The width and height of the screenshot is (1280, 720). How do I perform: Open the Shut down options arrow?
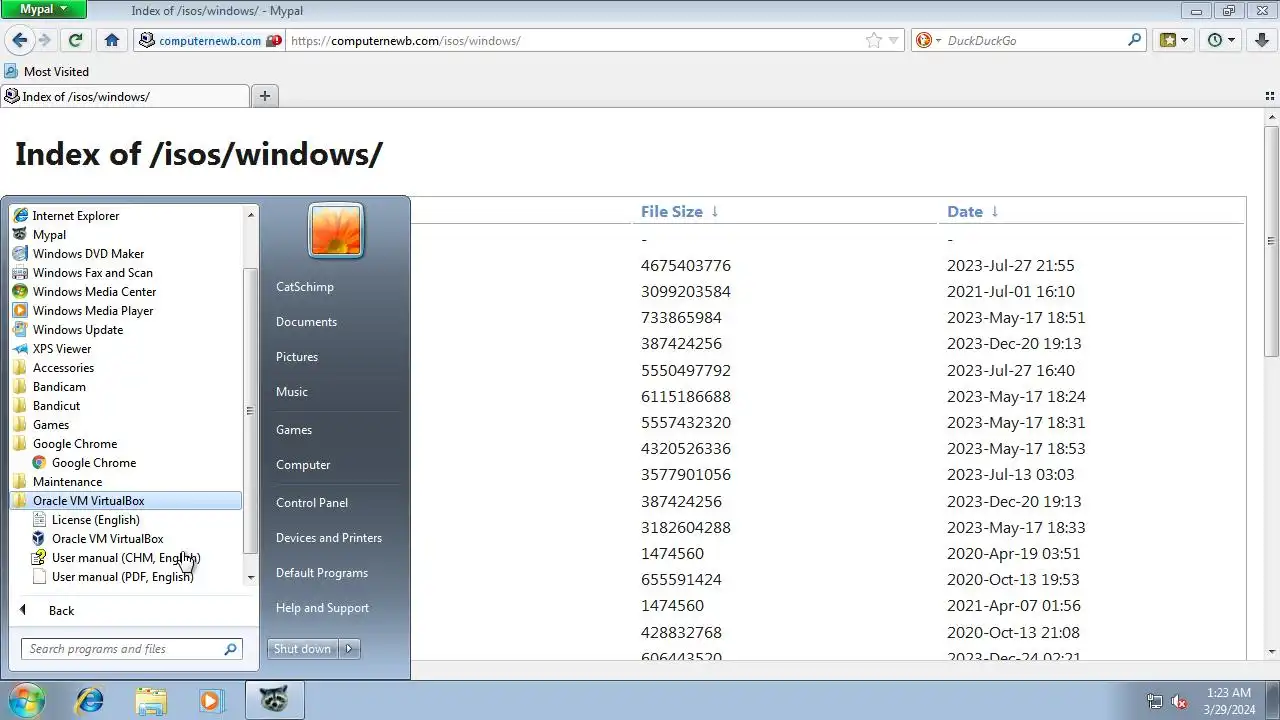coord(350,649)
